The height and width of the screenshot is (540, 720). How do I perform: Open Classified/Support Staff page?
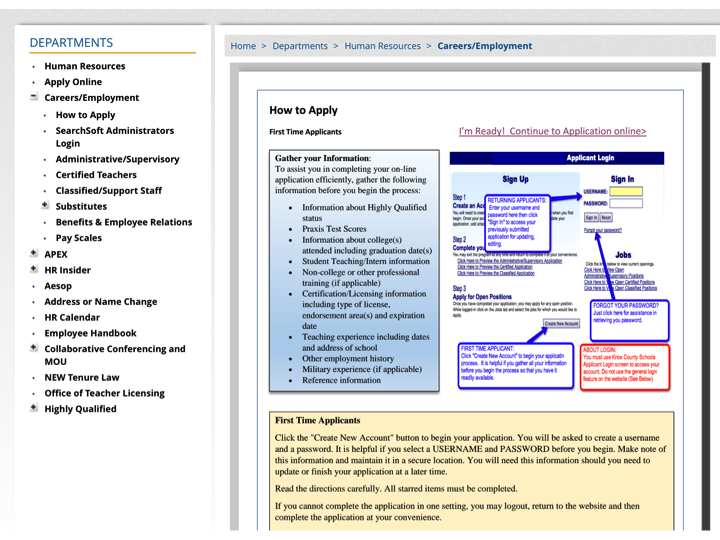108,191
